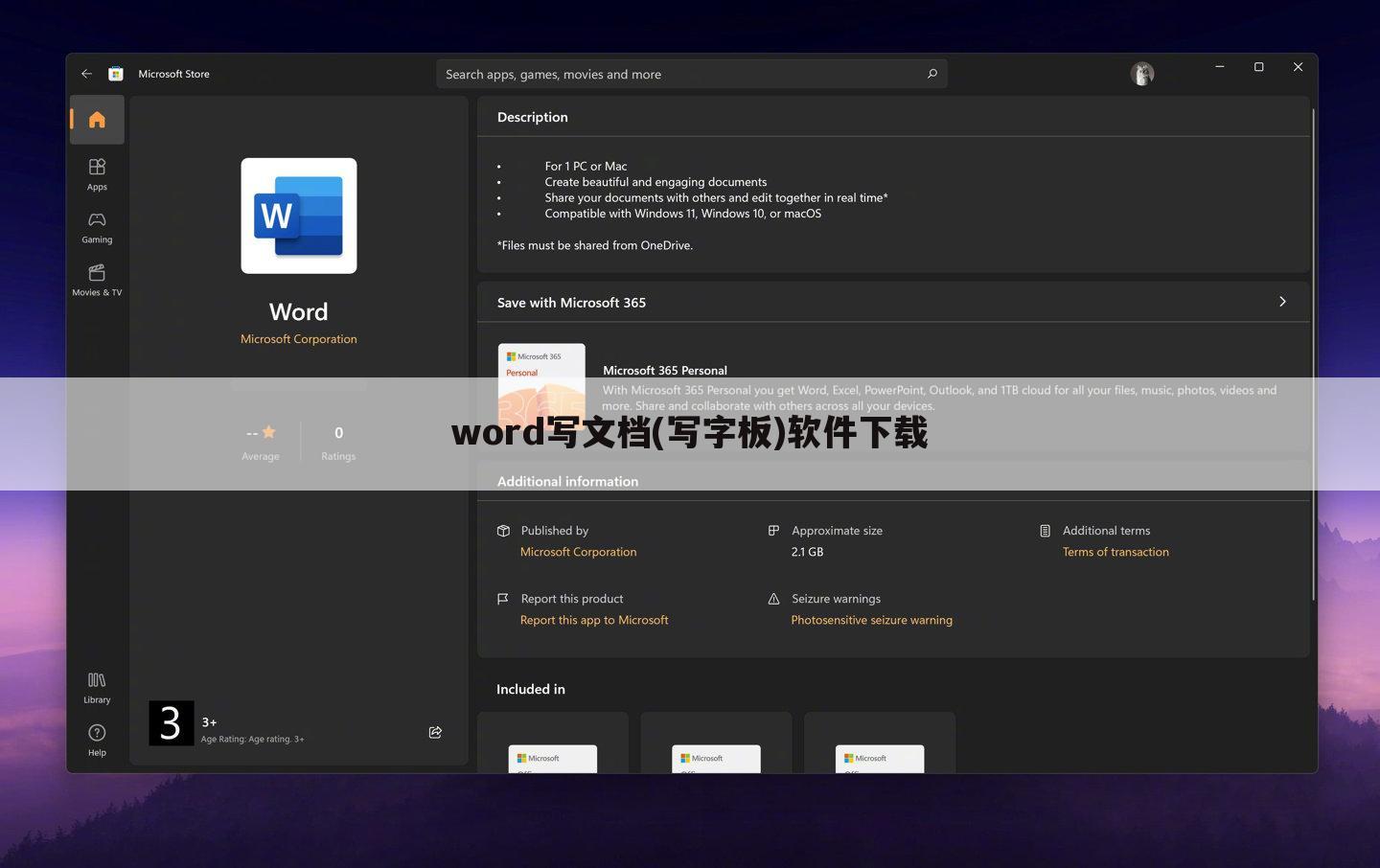Open Help from sidebar
Viewport: 1380px width, 868px height.
(x=97, y=740)
